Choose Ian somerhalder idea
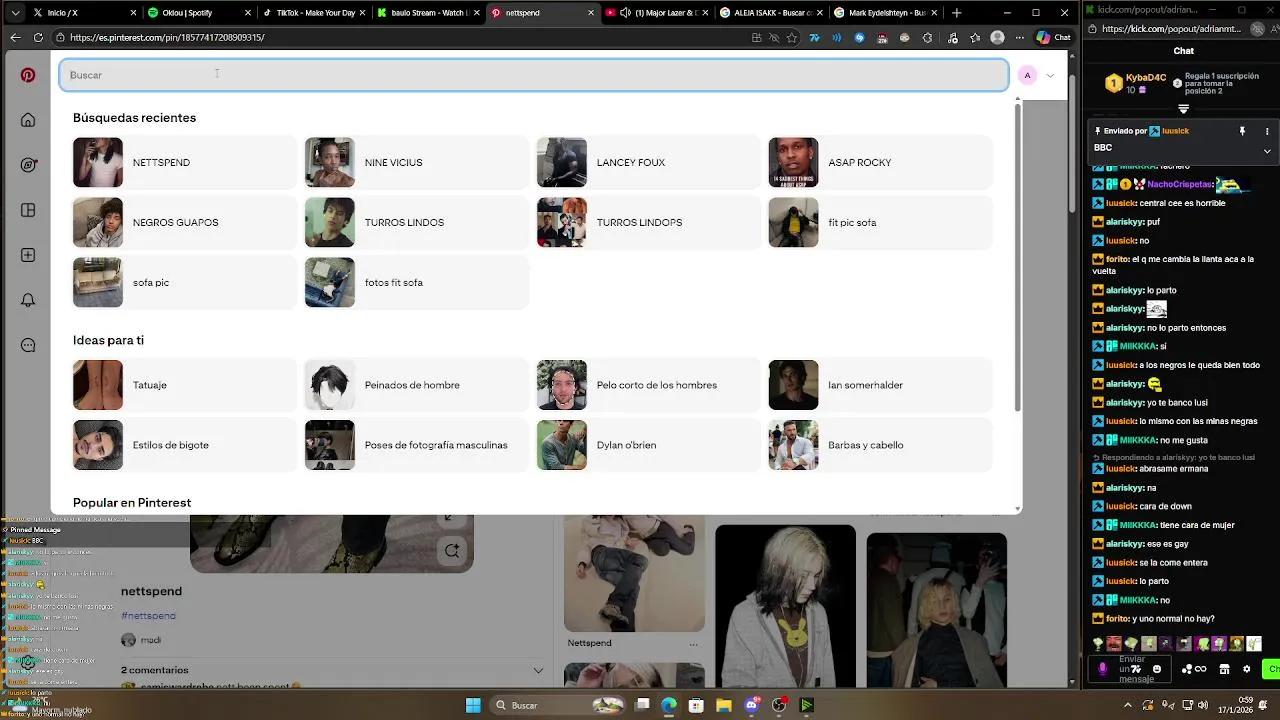 pyautogui.click(x=880, y=385)
